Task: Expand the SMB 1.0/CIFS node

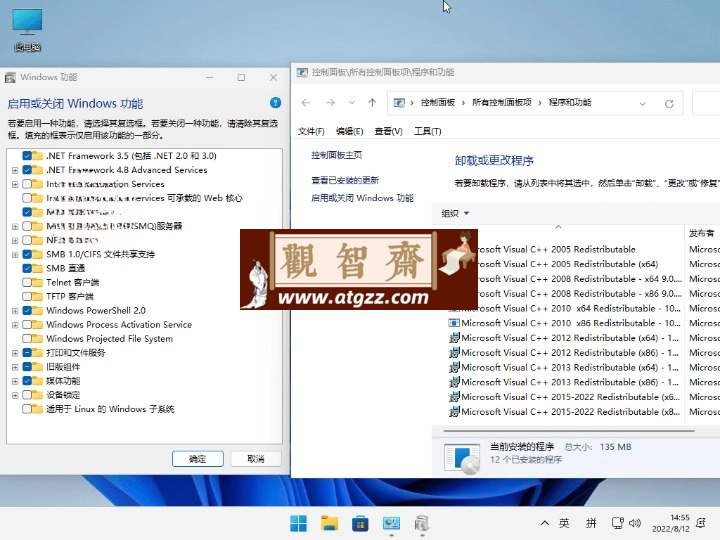Action: coord(15,255)
